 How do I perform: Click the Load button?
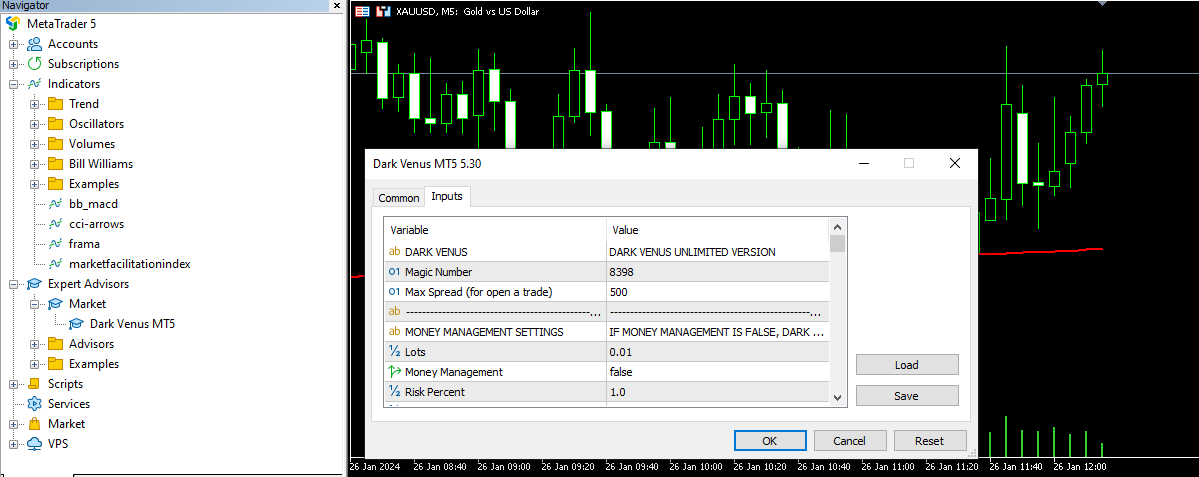(x=907, y=365)
